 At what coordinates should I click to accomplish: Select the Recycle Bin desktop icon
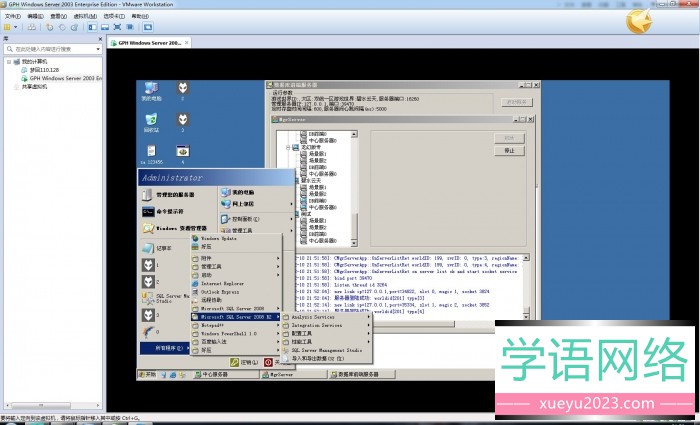coord(151,122)
